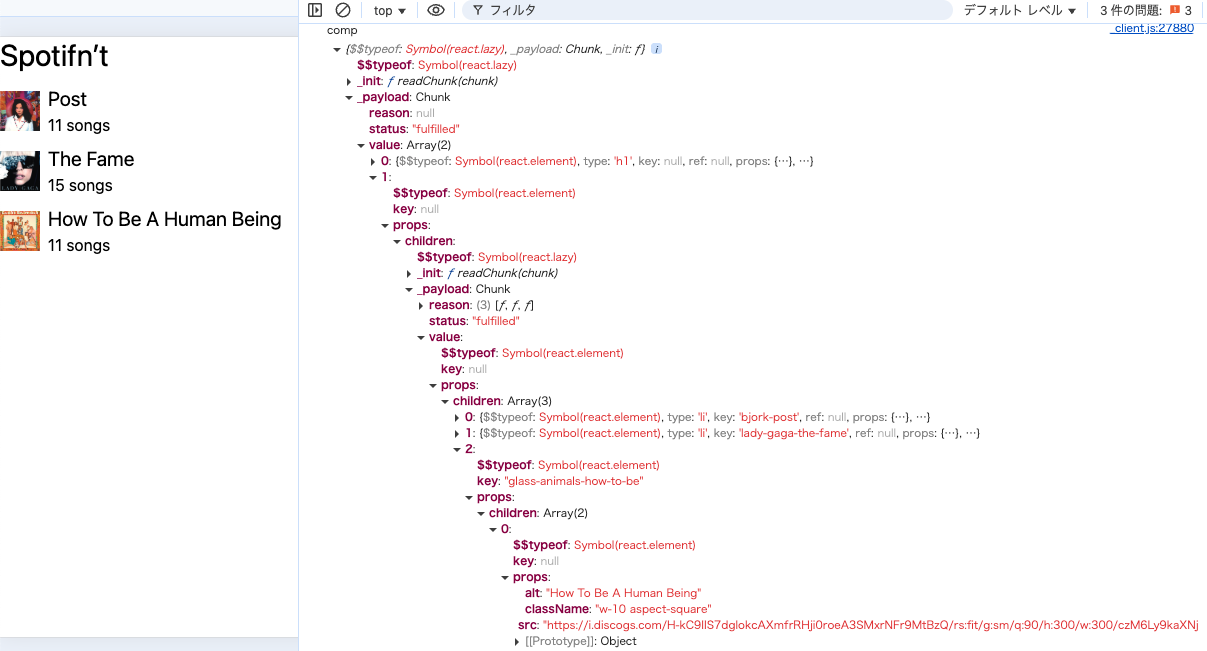
Task: Expand the h1 react element at index 0
Action: coord(373,161)
